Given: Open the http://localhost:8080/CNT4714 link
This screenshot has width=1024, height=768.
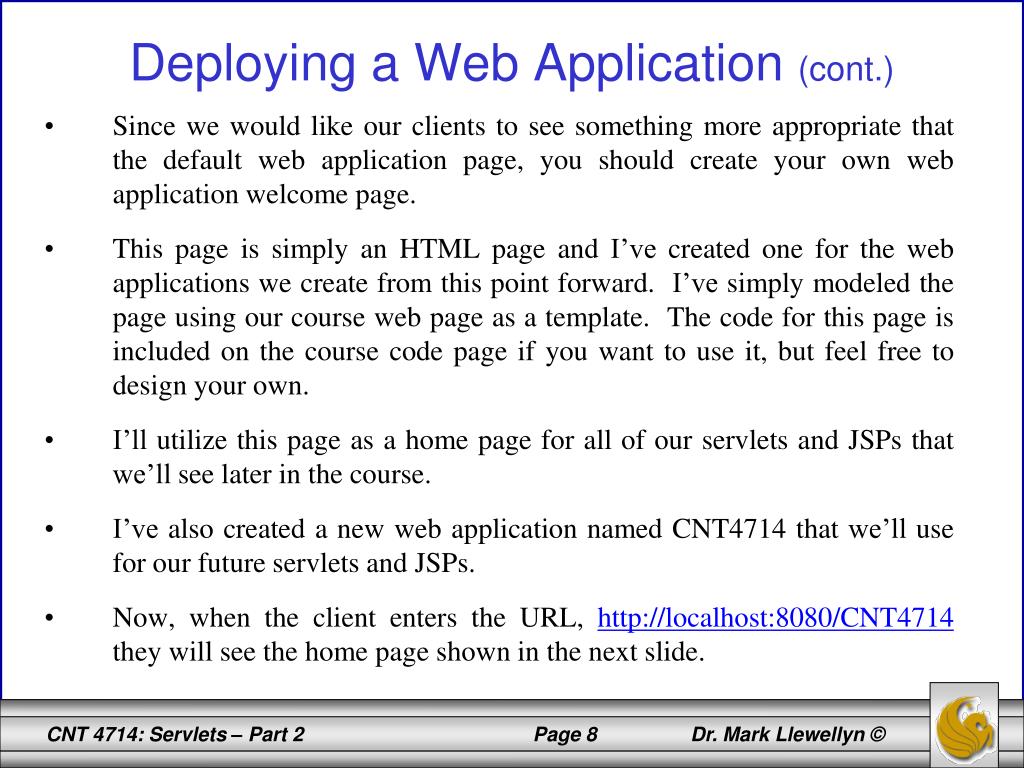Looking at the screenshot, I should (775, 617).
